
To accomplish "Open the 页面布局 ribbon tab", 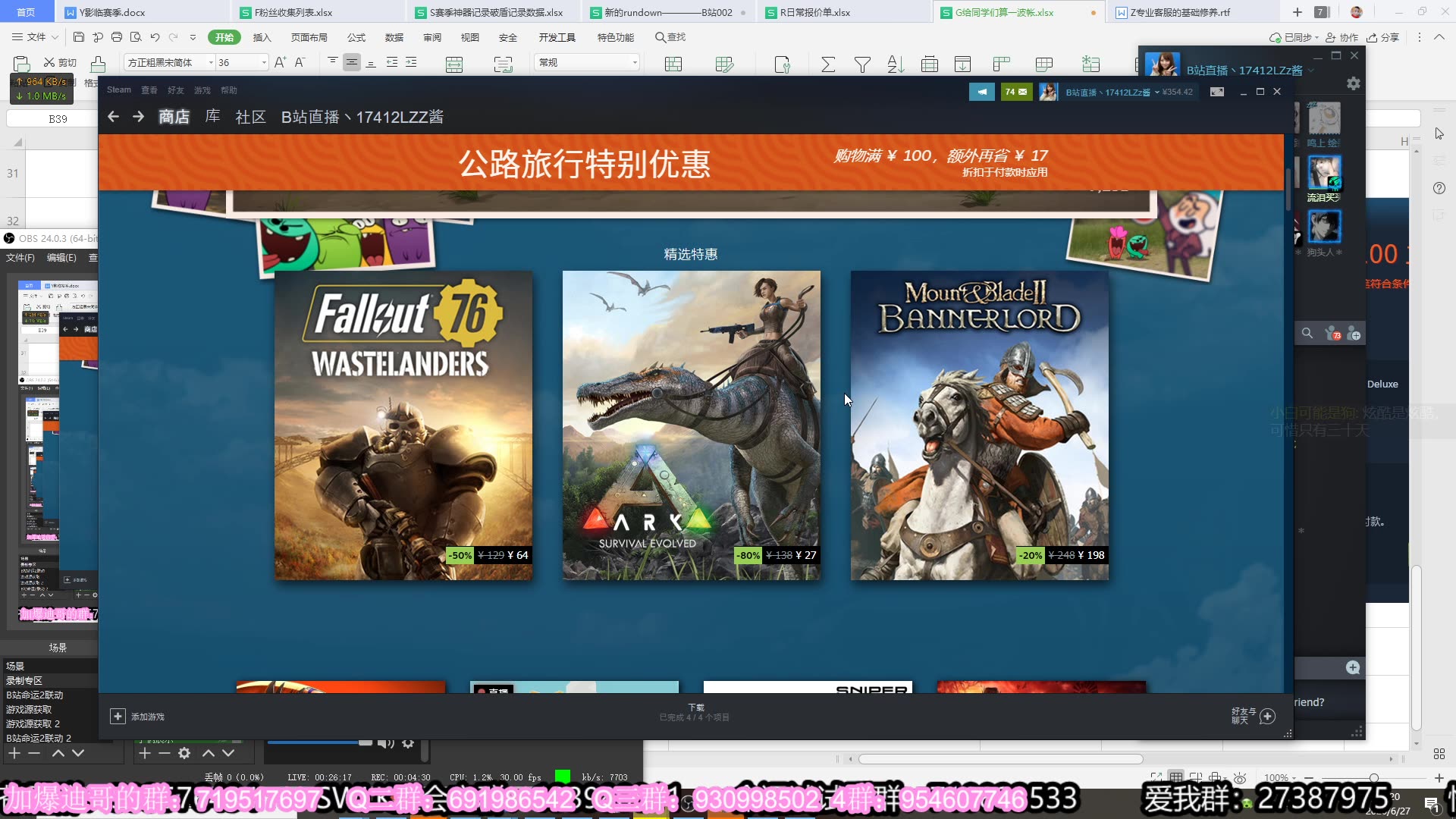I will (x=309, y=37).
